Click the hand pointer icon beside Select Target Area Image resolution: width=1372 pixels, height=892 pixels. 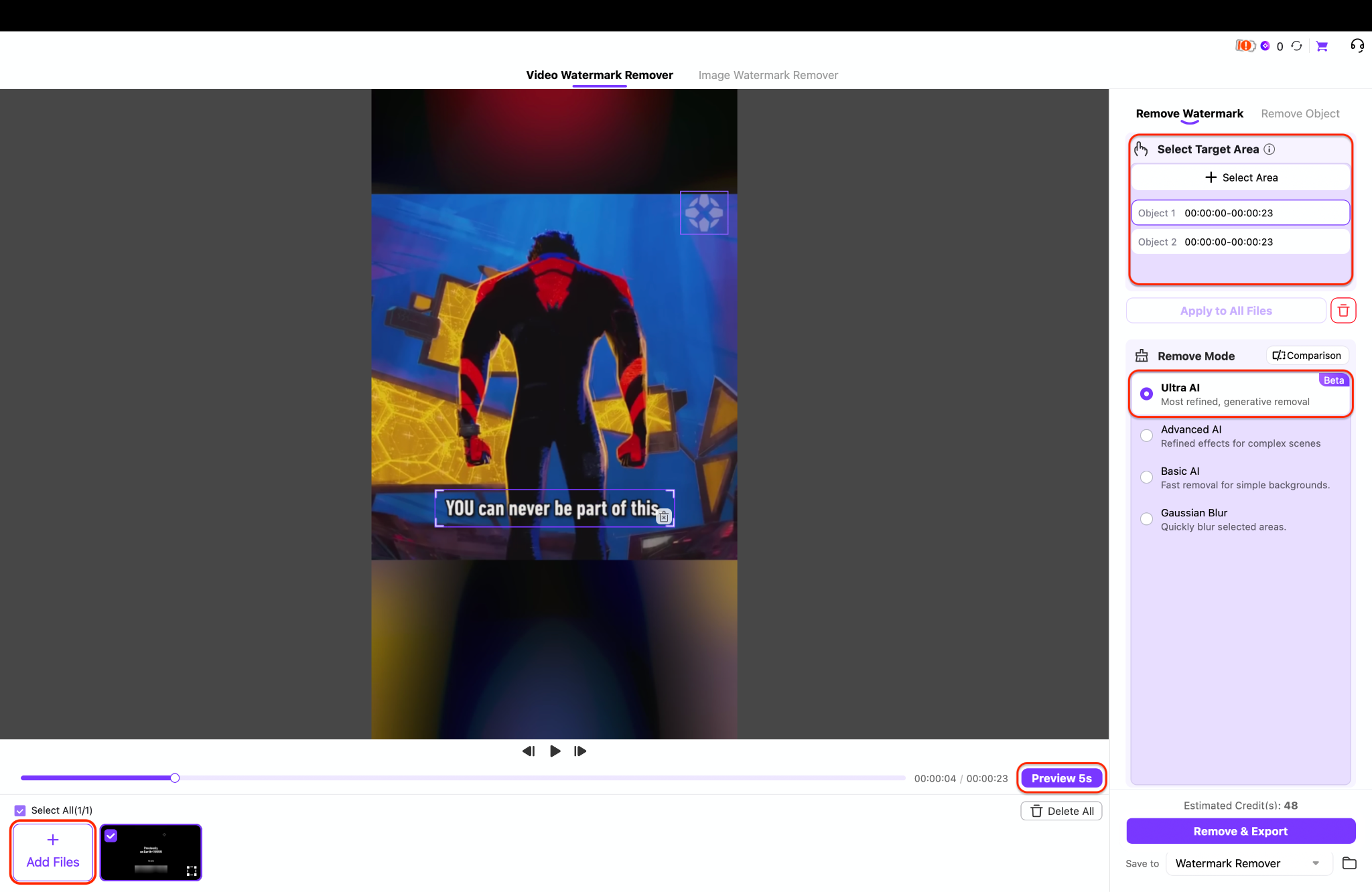pyautogui.click(x=1142, y=149)
